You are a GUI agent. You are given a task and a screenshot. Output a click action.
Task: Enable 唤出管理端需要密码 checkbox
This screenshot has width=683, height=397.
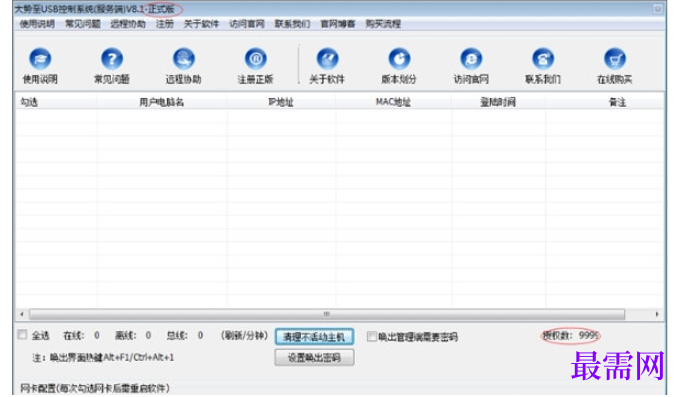click(372, 336)
